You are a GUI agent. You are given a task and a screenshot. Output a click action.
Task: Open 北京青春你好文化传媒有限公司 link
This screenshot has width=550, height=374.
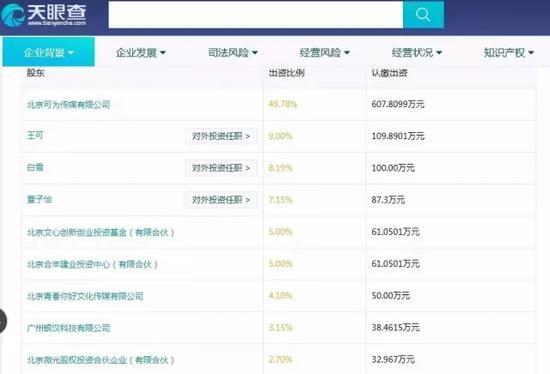coord(85,296)
